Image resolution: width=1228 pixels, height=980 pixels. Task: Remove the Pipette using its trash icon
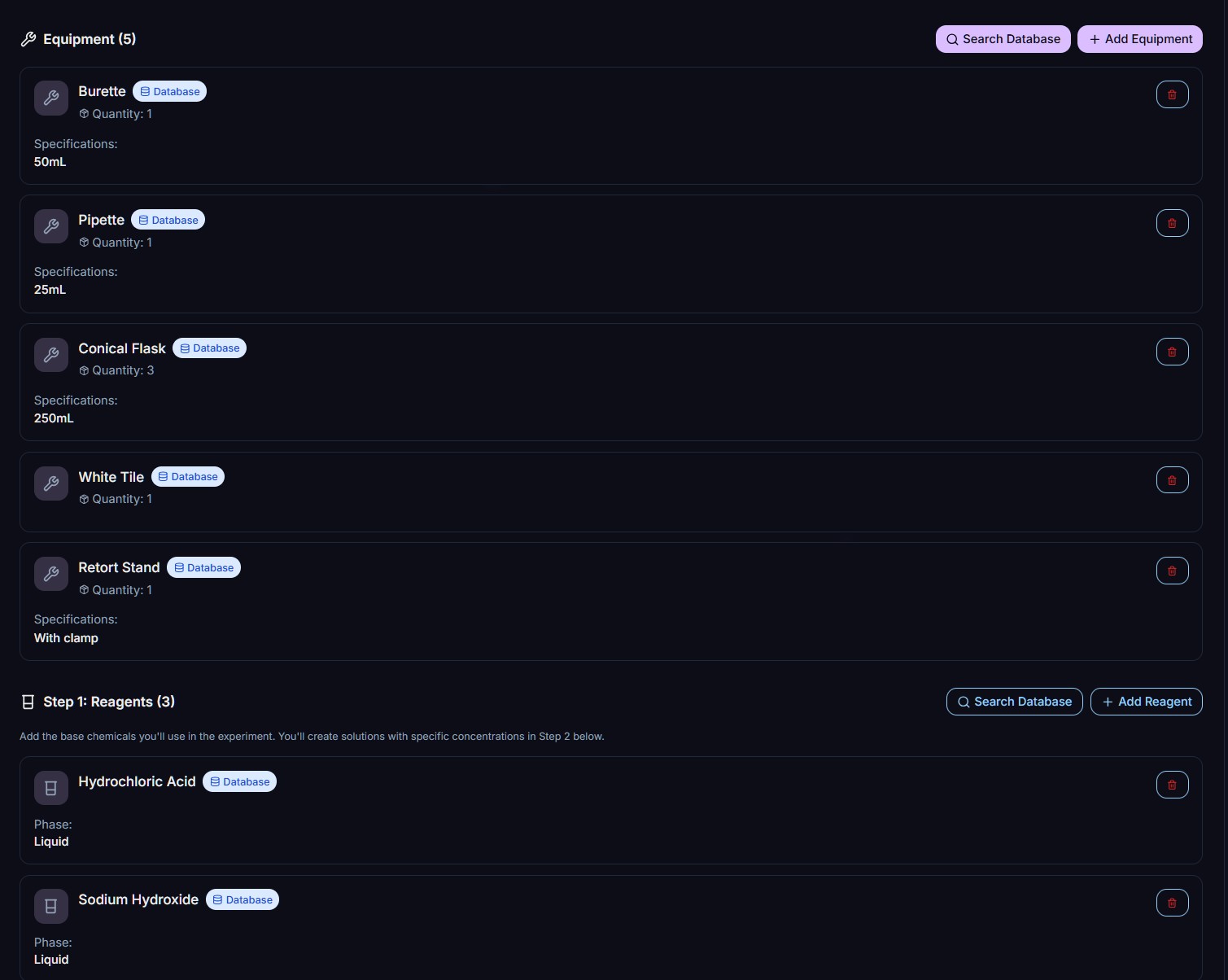pyautogui.click(x=1172, y=223)
